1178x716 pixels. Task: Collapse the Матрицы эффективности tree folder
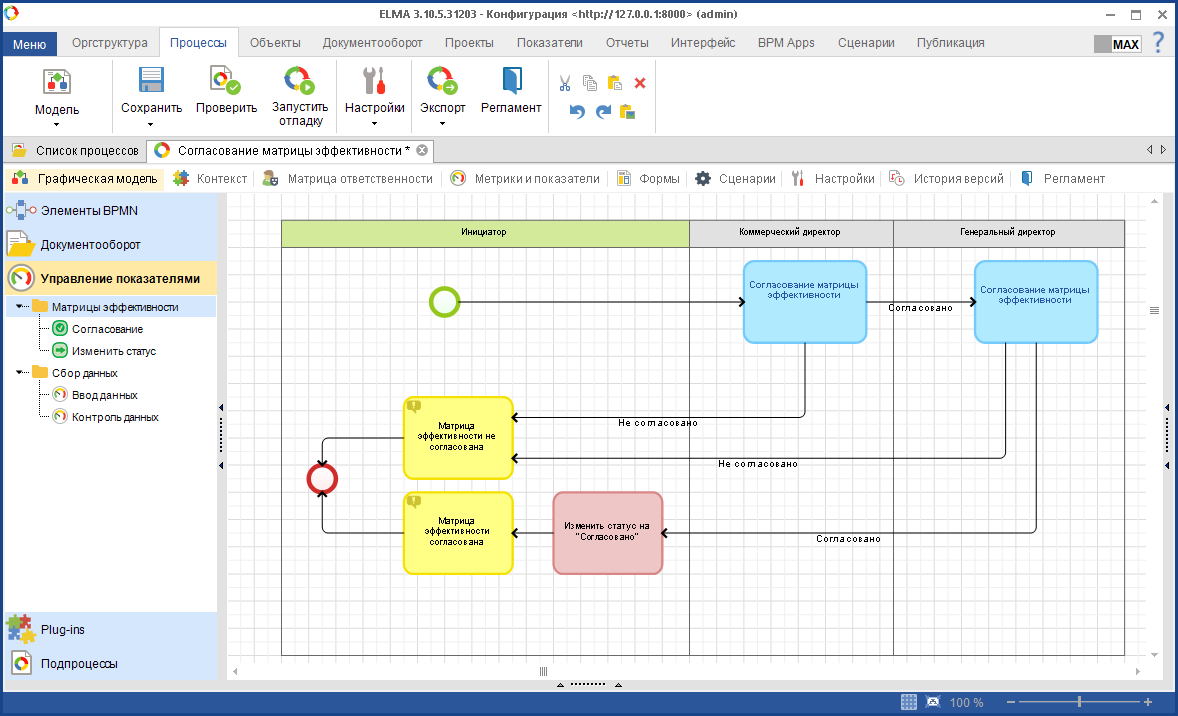click(x=20, y=307)
